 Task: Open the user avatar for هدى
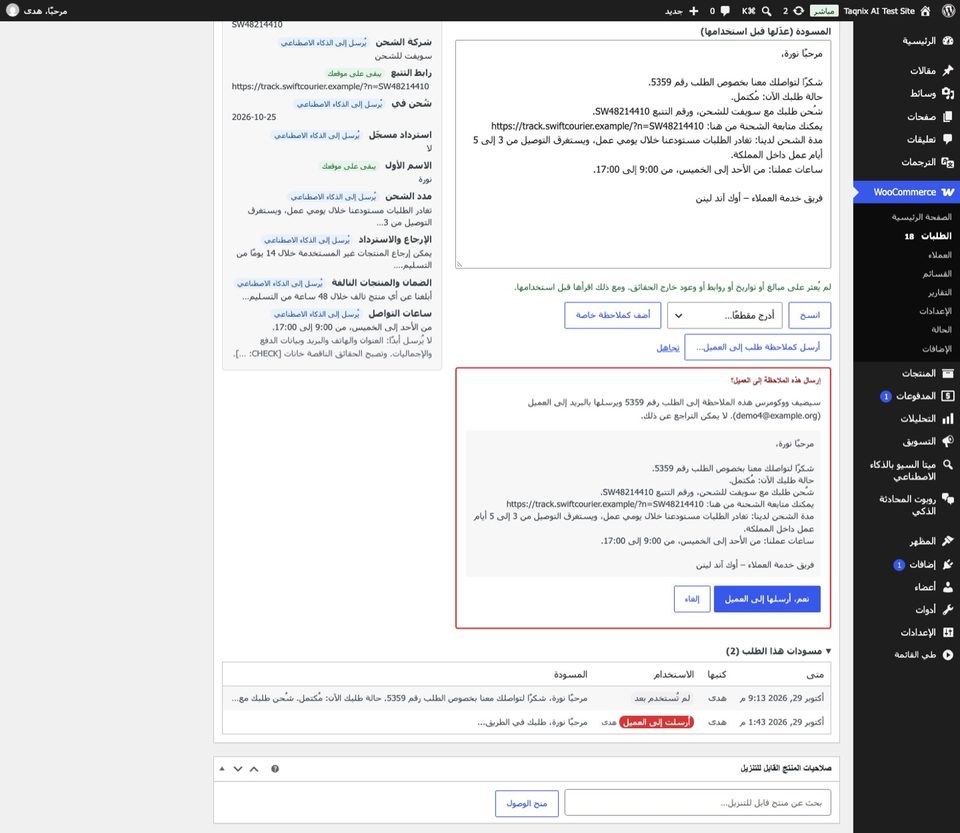(12, 10)
